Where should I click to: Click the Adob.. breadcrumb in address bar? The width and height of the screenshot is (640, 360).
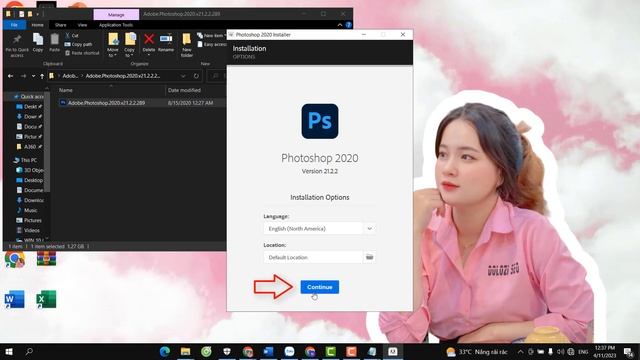click(x=70, y=76)
